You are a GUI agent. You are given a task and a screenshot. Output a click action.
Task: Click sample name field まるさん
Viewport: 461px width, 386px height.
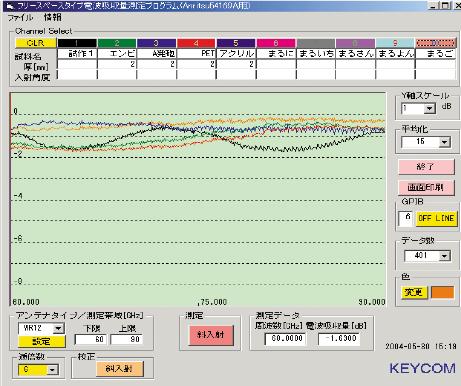point(355,54)
